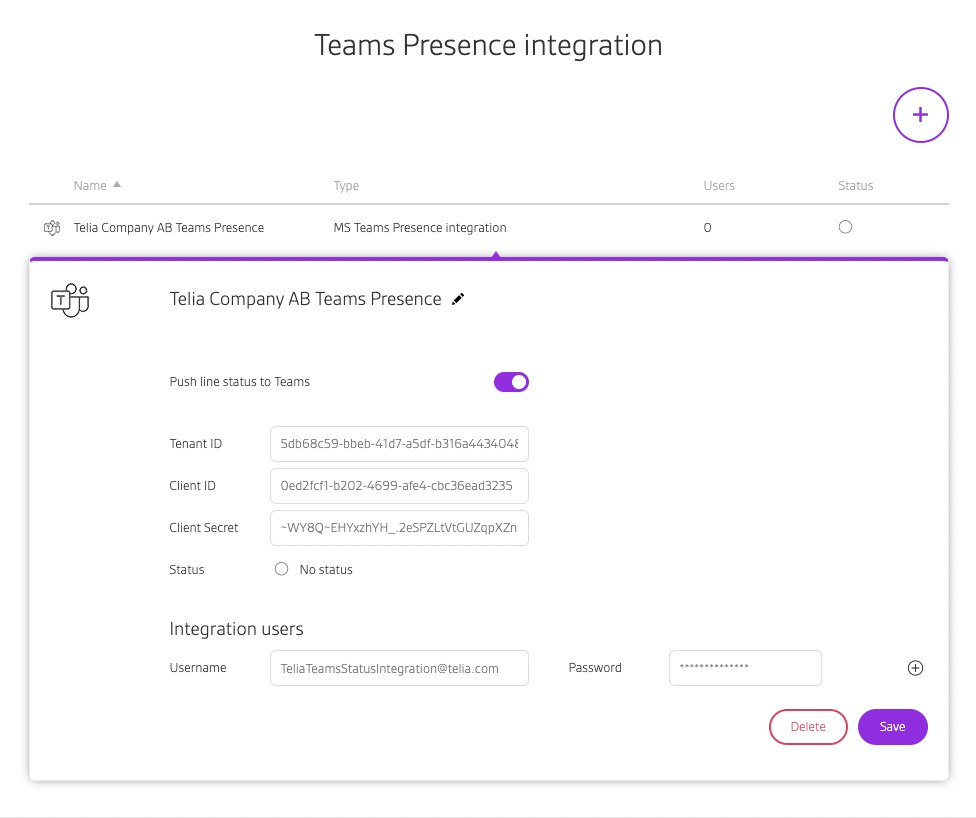This screenshot has height=818, width=976.
Task: Edit integration name with pencil icon
Action: 458,299
